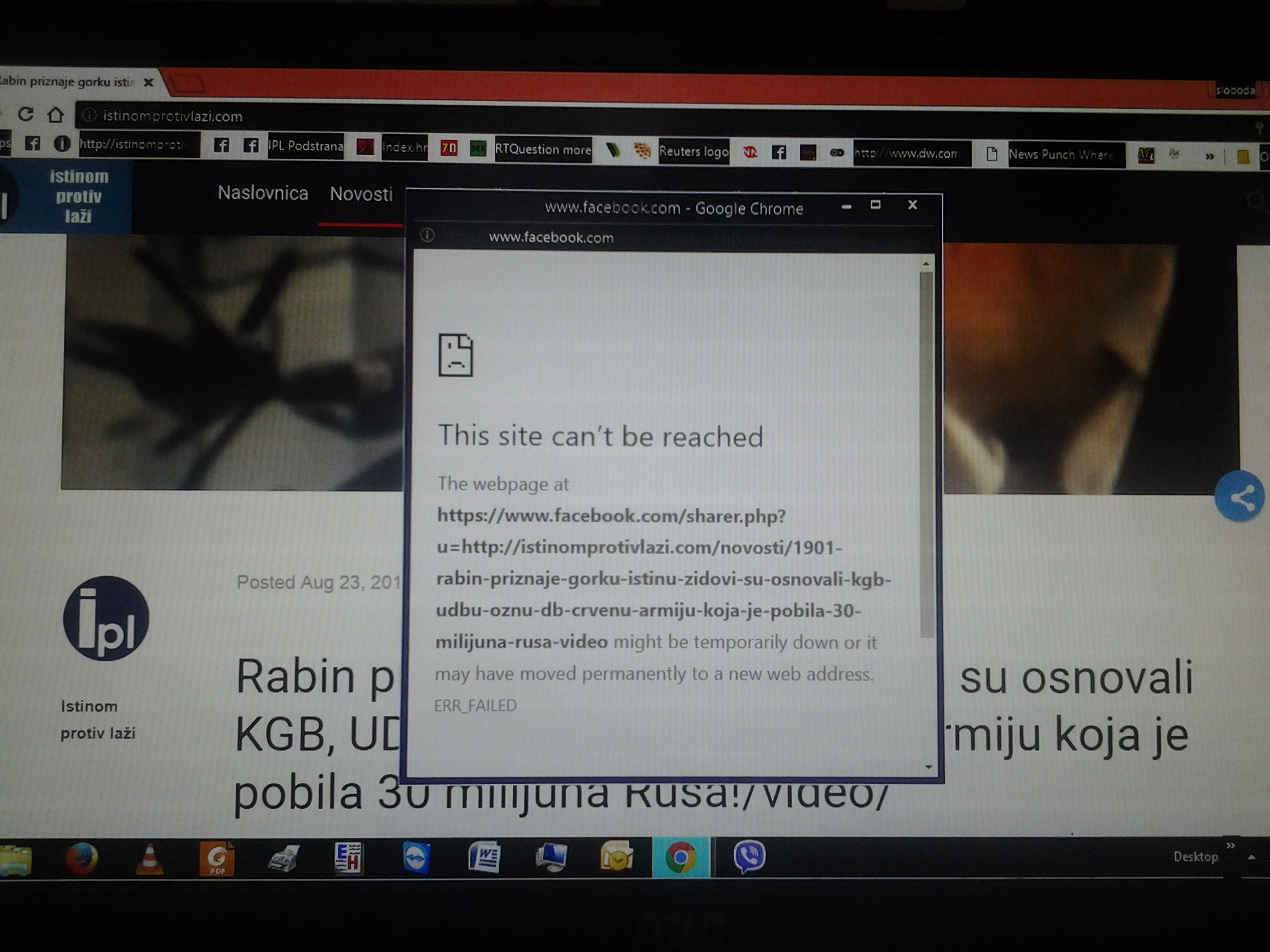
Task: Click the 'sloboda' profile button
Action: 1235,90
